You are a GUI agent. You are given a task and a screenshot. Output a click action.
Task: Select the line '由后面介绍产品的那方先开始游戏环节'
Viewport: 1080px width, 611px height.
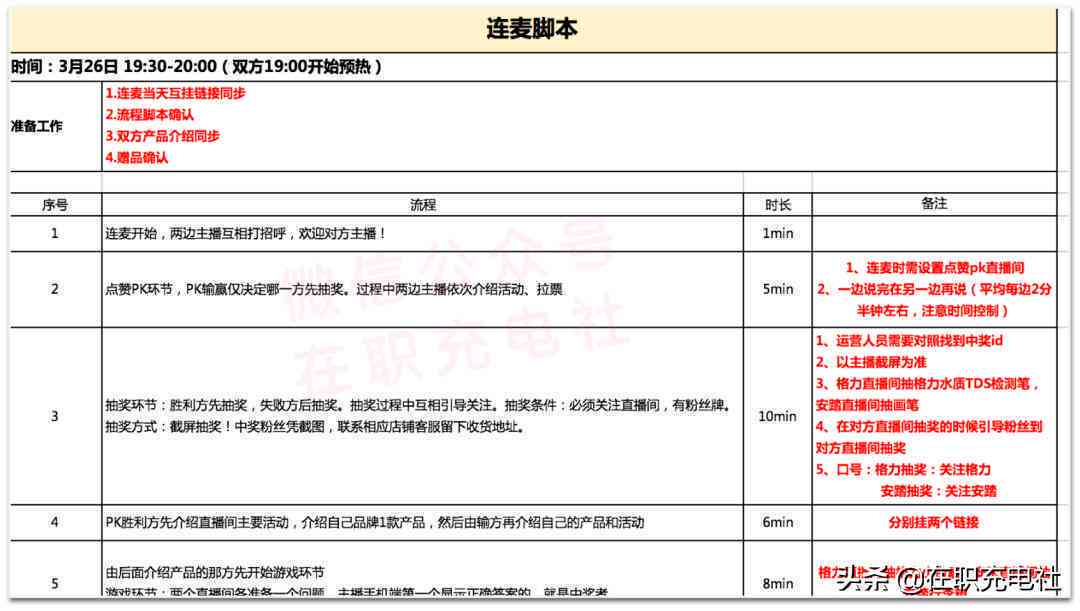214,572
